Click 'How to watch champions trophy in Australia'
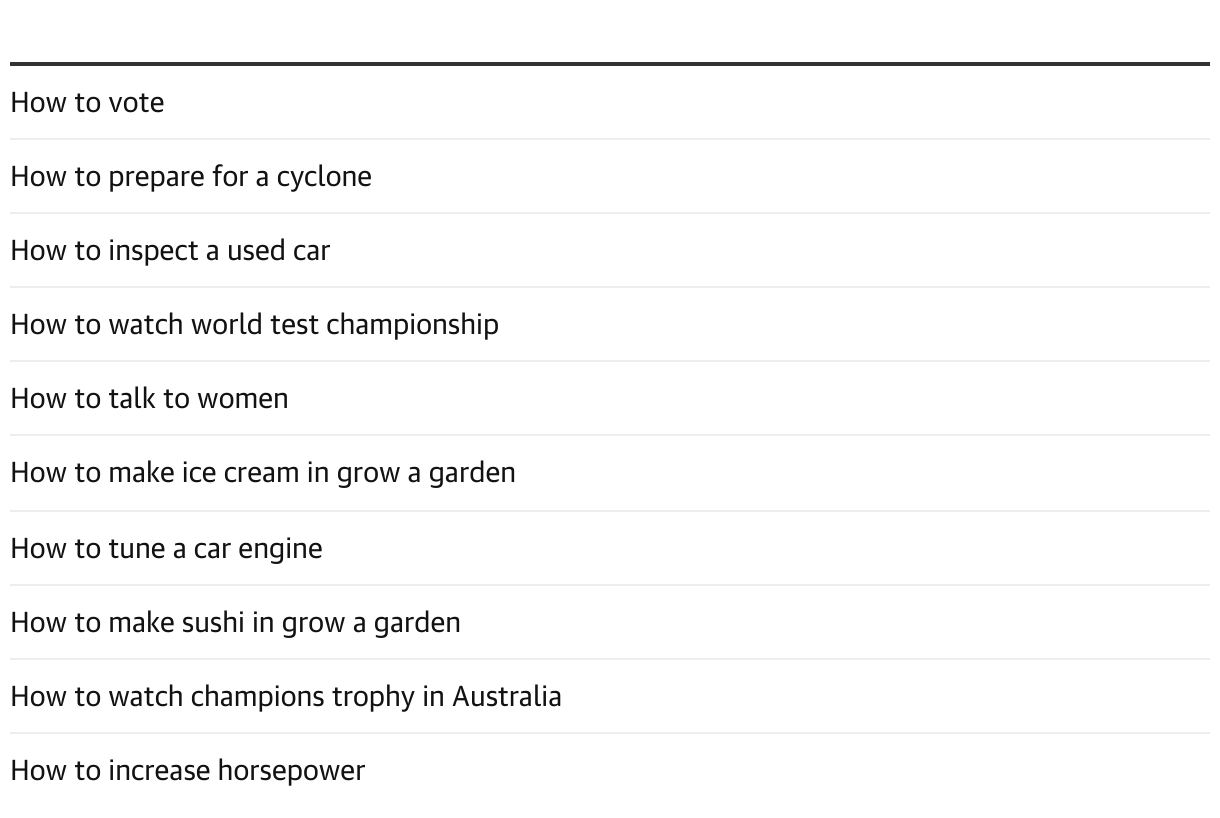Image resolution: width=1220 pixels, height=818 pixels. click(286, 697)
